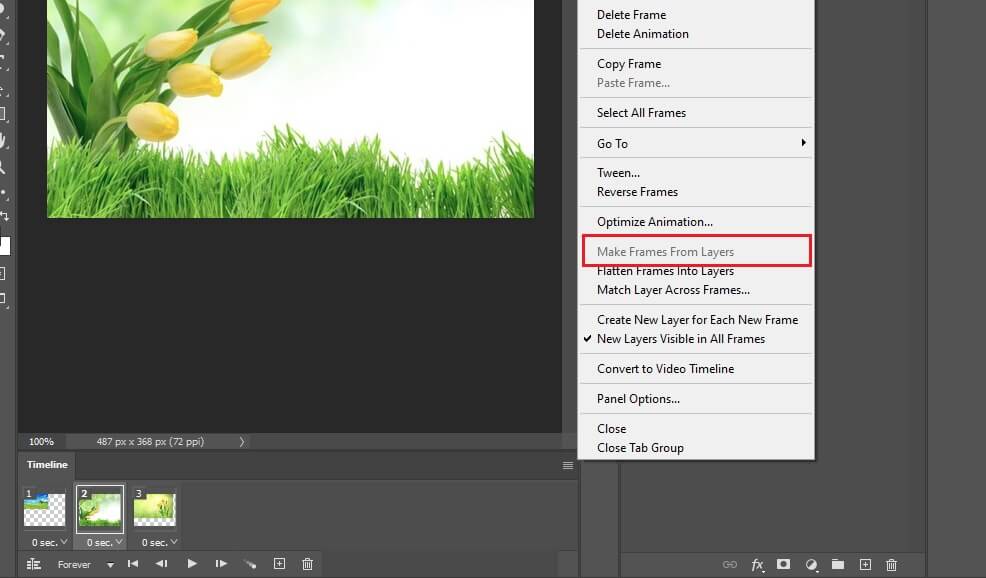Enable "Create New Layer for Each New Frame"

pyautogui.click(x=697, y=319)
